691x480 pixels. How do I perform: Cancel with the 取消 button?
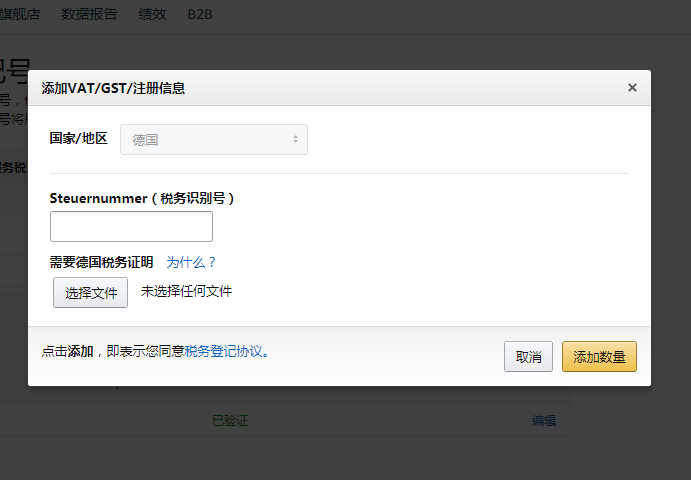(528, 356)
